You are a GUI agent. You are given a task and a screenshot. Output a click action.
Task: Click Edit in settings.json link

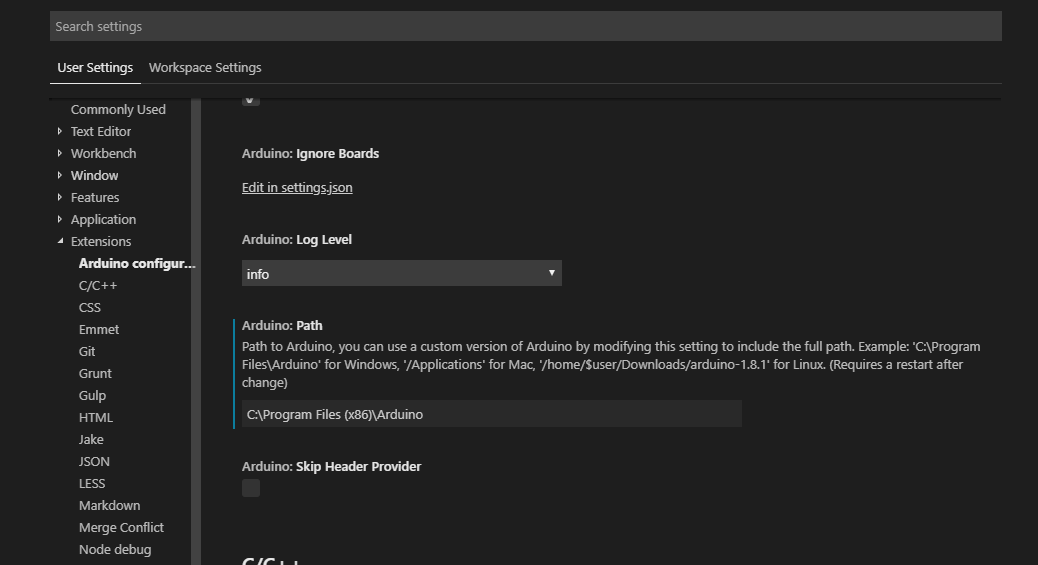point(297,187)
